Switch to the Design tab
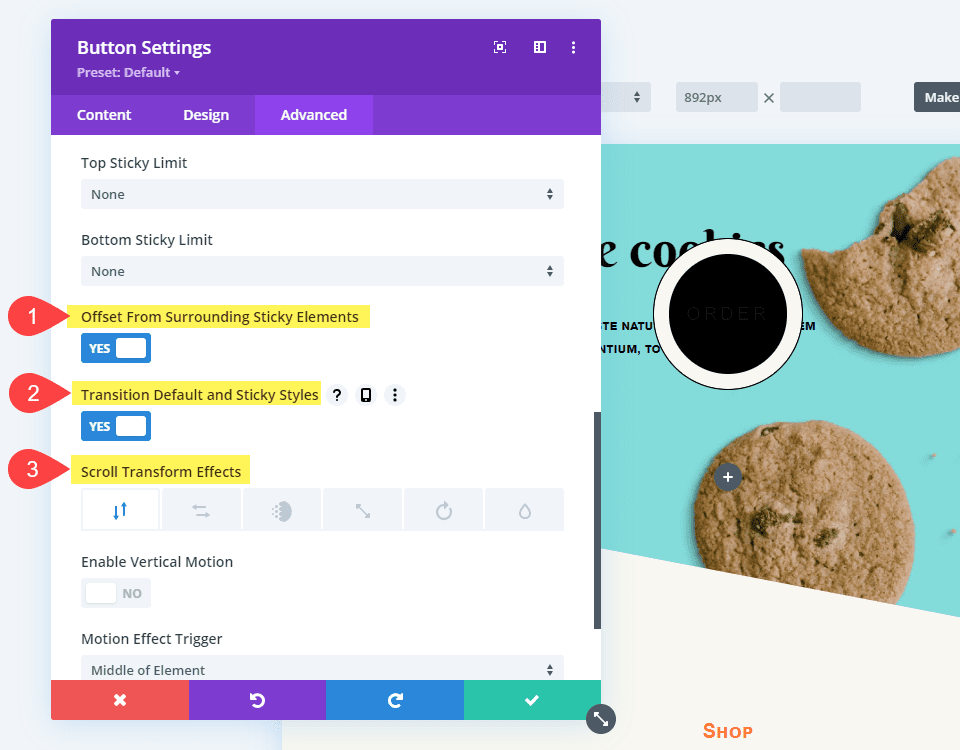The width and height of the screenshot is (960, 750). coord(206,115)
